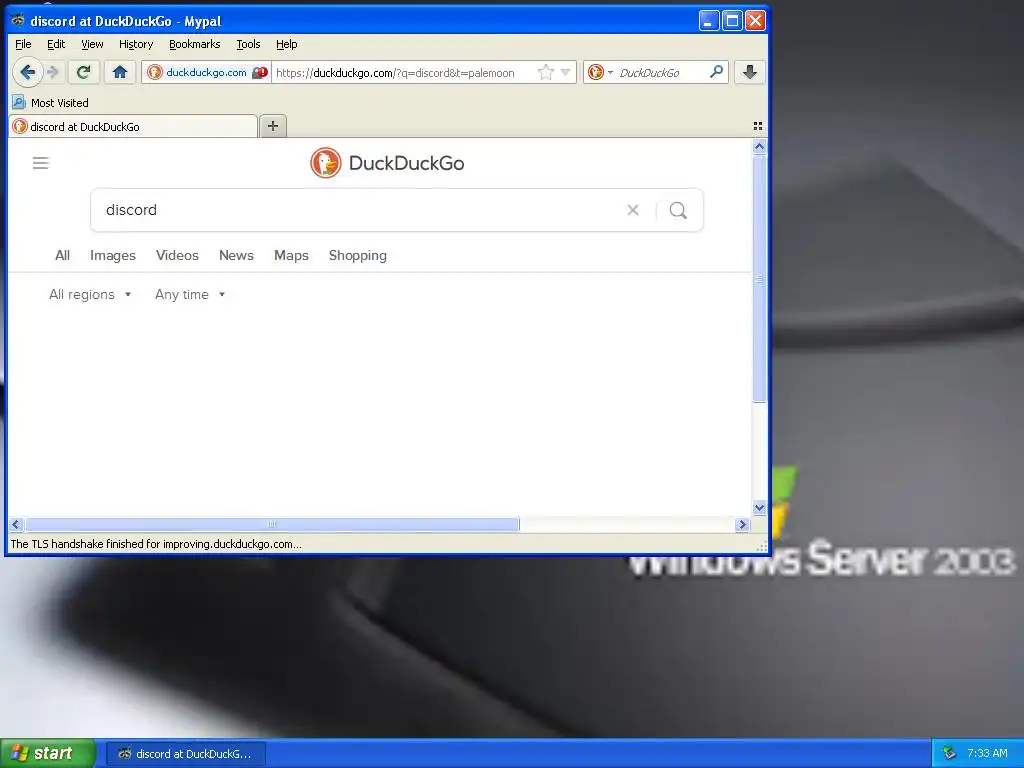
Task: Click the mixed content warning icon
Action: tap(260, 72)
